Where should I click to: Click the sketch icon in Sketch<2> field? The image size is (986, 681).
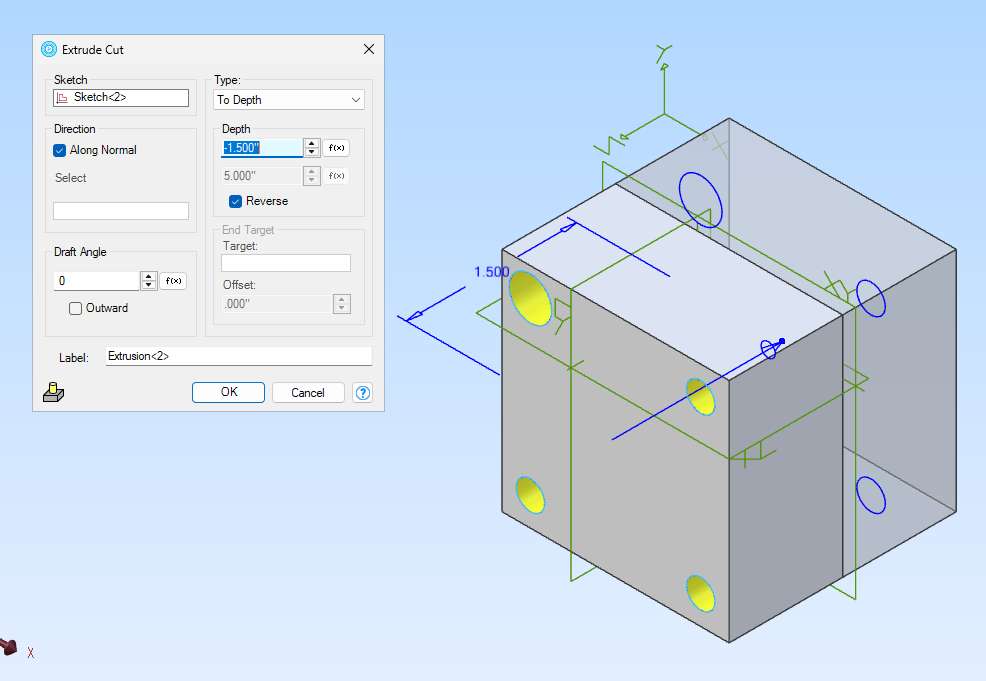[x=62, y=97]
